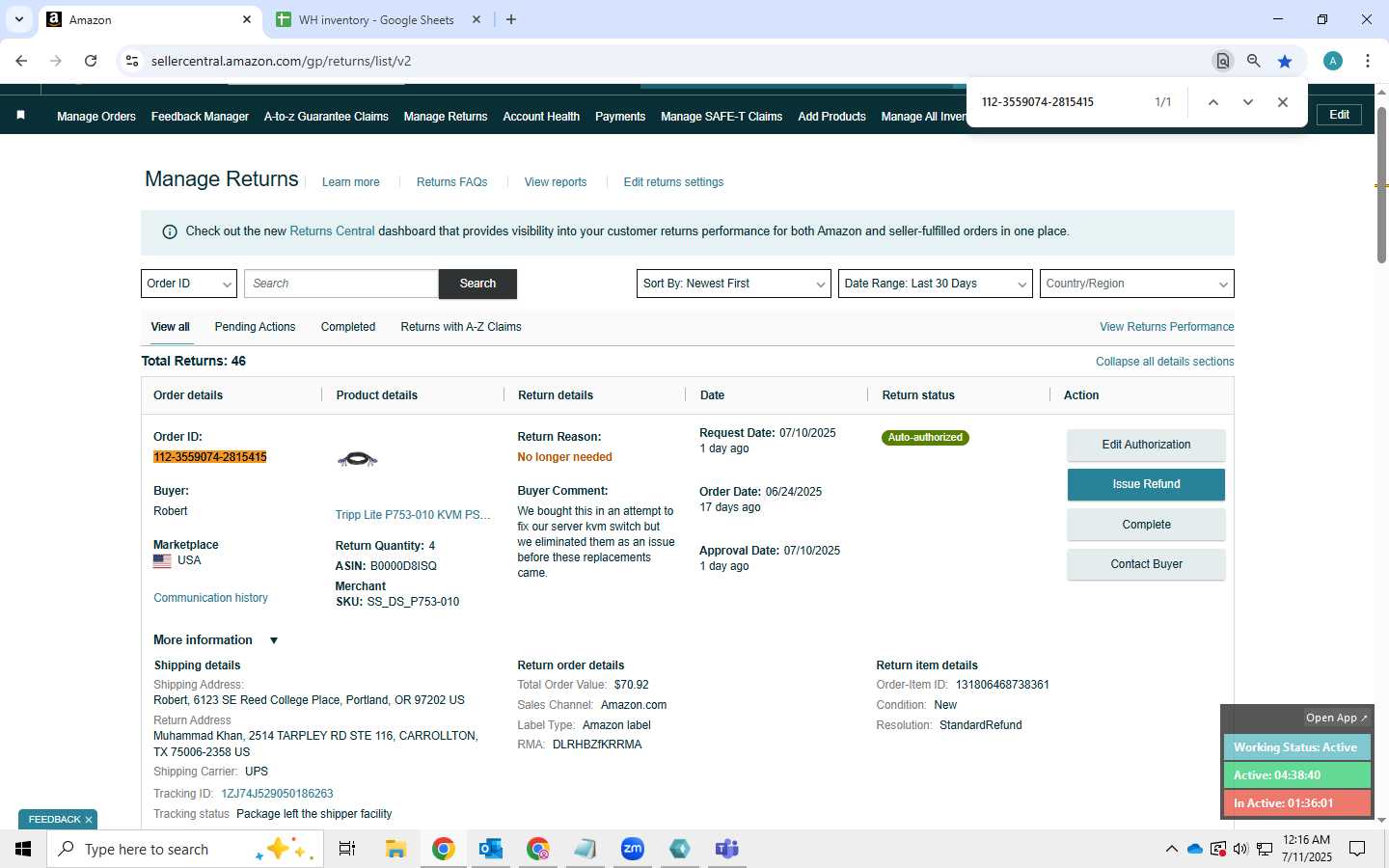The width and height of the screenshot is (1389, 868).
Task: Open a new browser tab
Action: [511, 19]
